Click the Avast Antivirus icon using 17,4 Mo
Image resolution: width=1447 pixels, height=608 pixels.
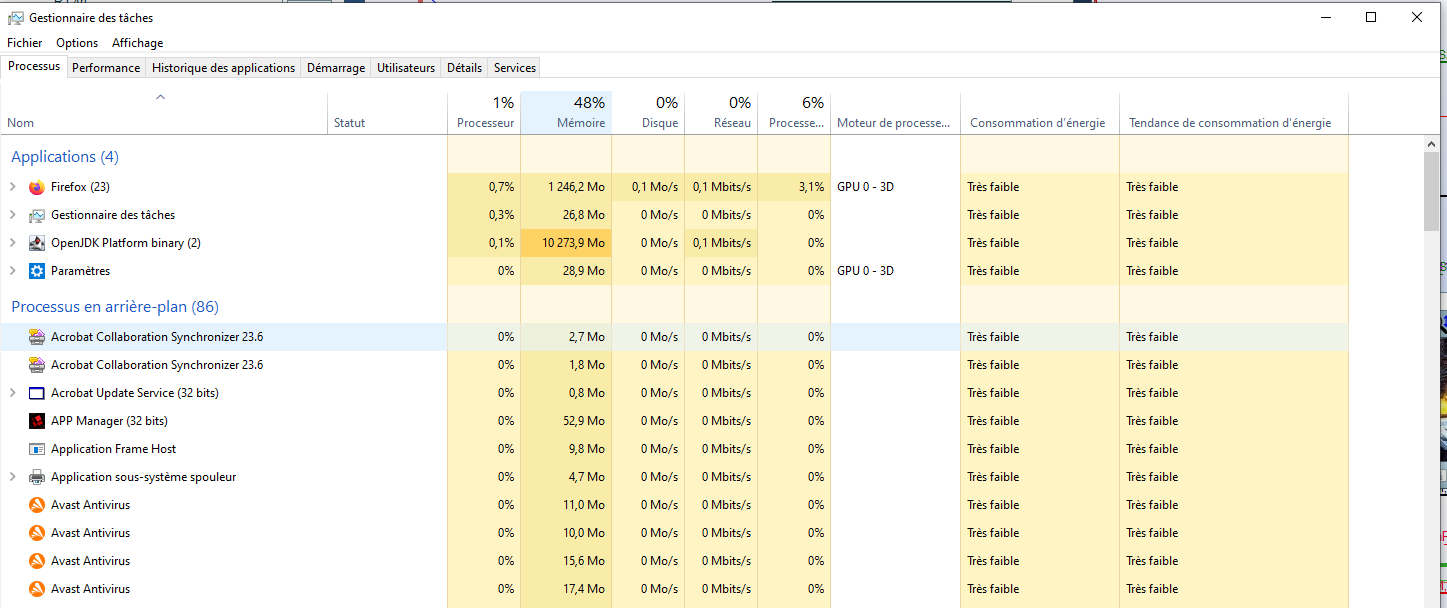pos(37,589)
